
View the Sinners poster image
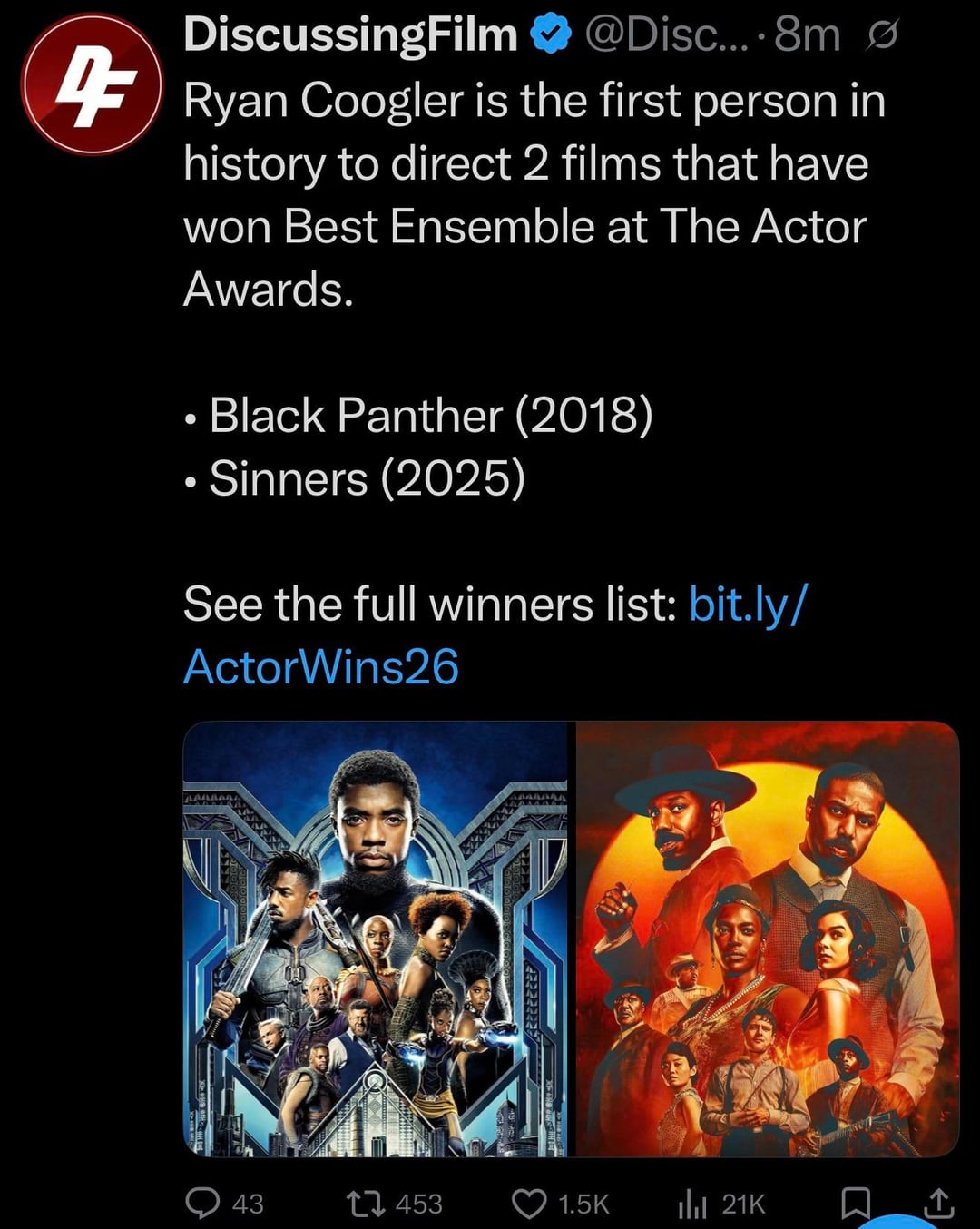pyautogui.click(x=768, y=939)
